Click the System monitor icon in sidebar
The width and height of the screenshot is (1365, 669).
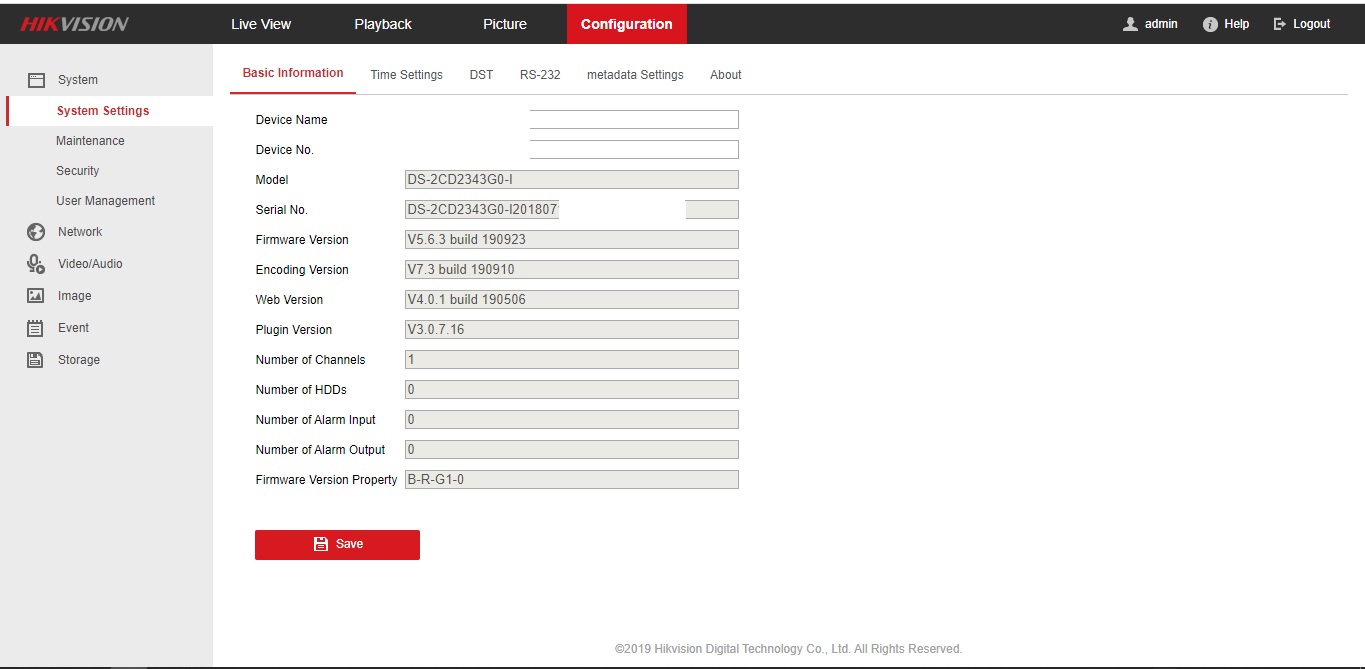36,80
